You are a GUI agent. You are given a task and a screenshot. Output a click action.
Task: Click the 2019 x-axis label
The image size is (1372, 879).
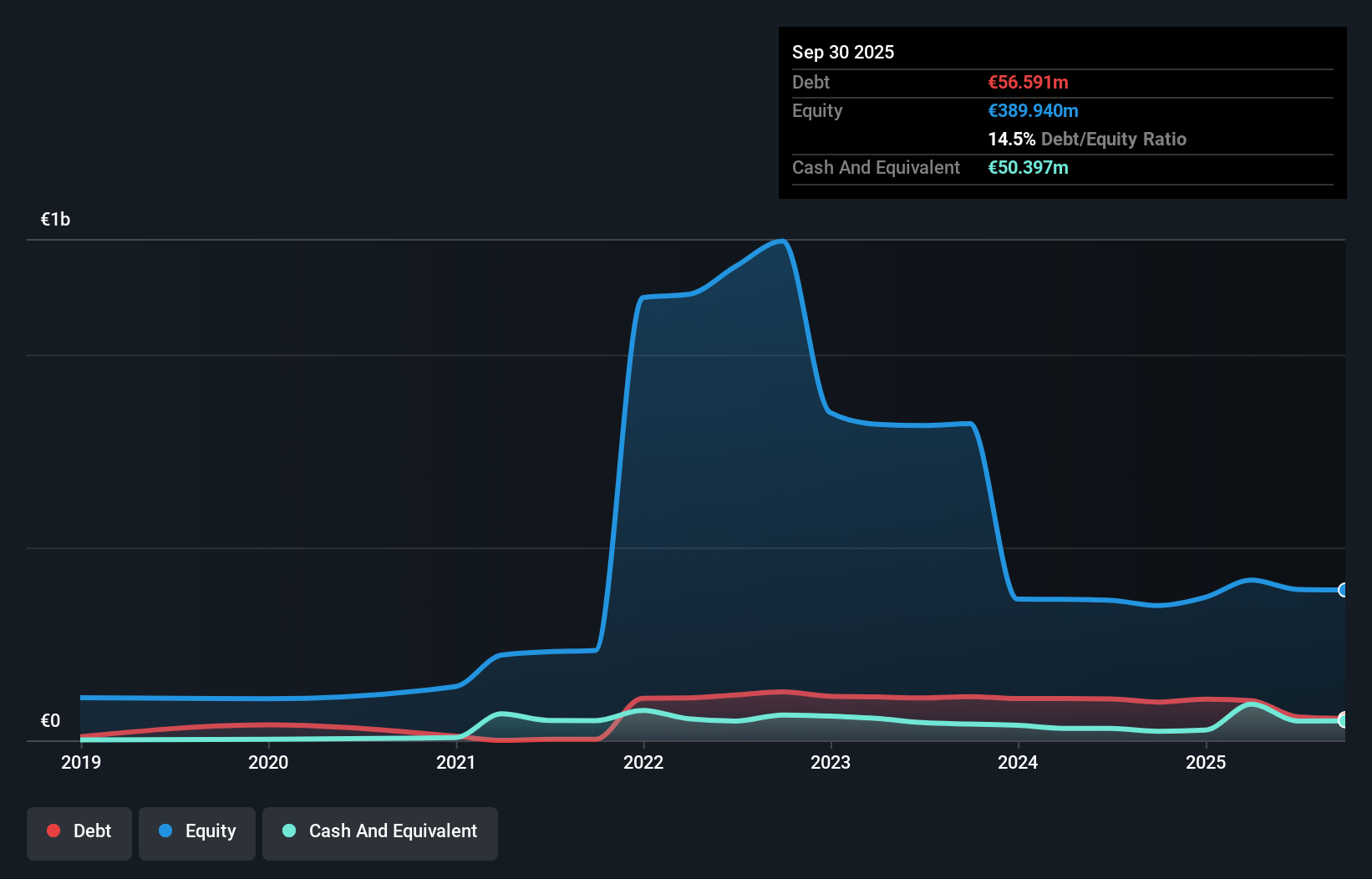[81, 762]
